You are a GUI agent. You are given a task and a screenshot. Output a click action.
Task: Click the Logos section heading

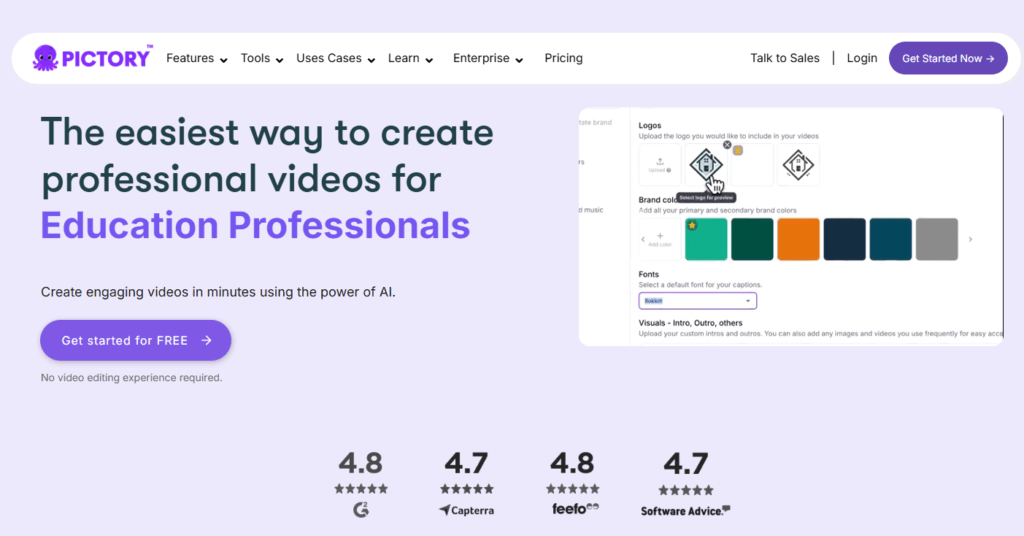[650, 125]
